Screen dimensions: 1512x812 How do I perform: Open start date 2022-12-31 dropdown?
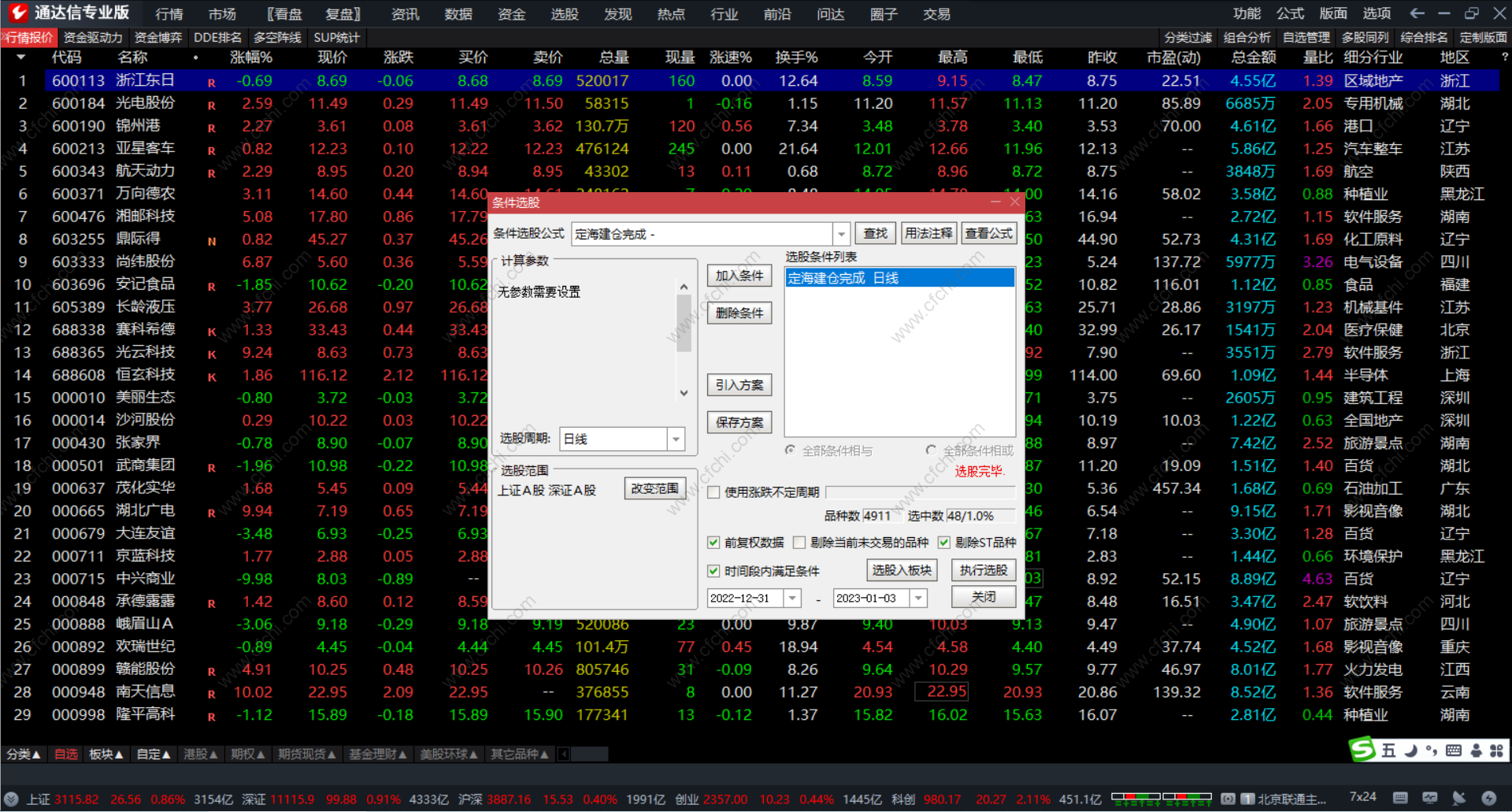792,599
